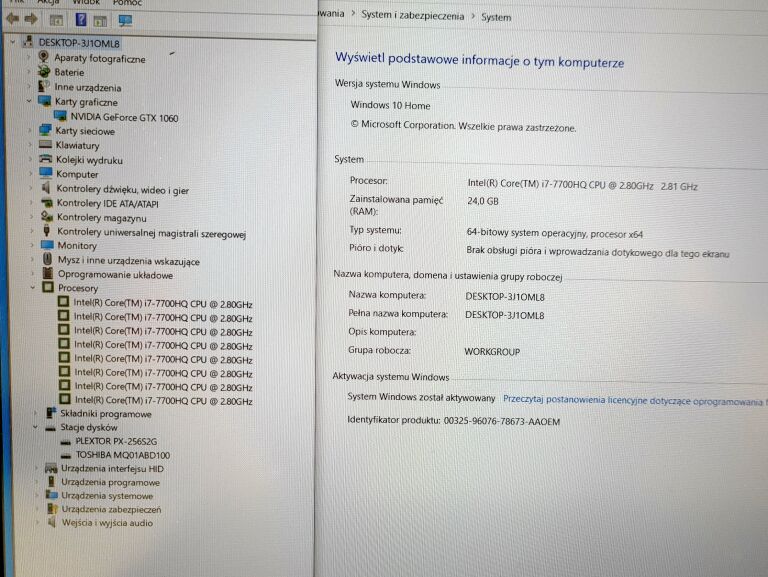Click the Procesory category icon

48,287
